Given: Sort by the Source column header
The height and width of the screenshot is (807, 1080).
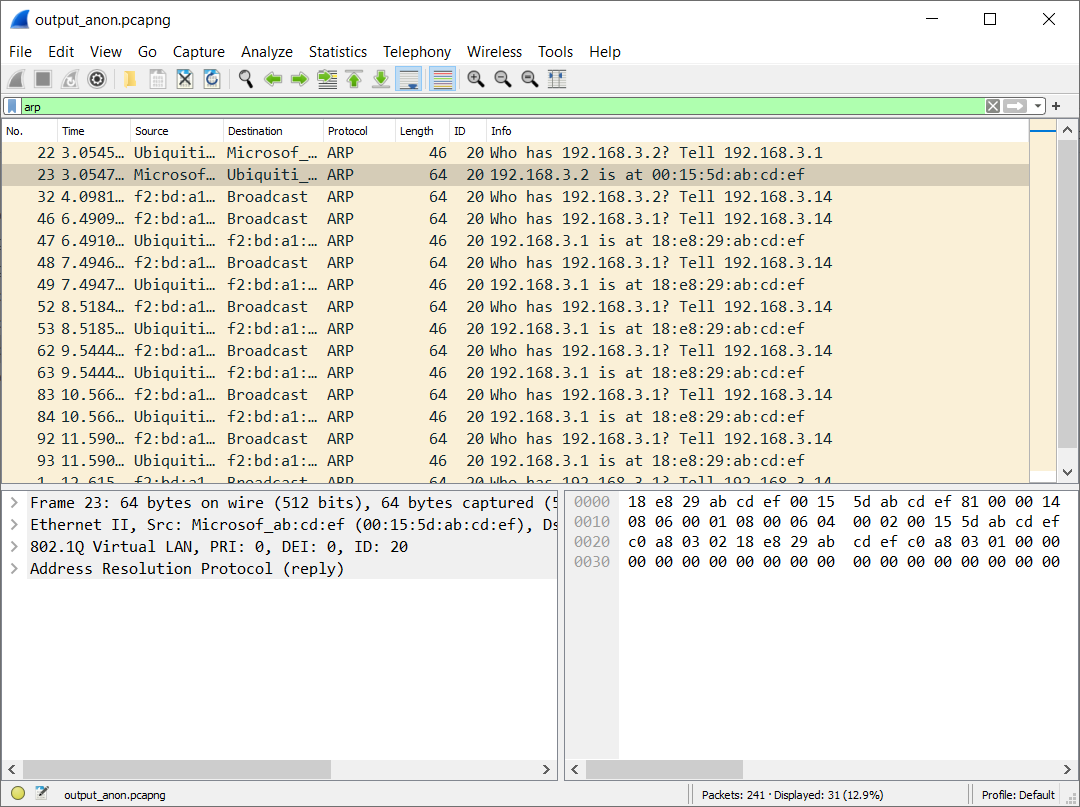Looking at the screenshot, I should [x=177, y=131].
